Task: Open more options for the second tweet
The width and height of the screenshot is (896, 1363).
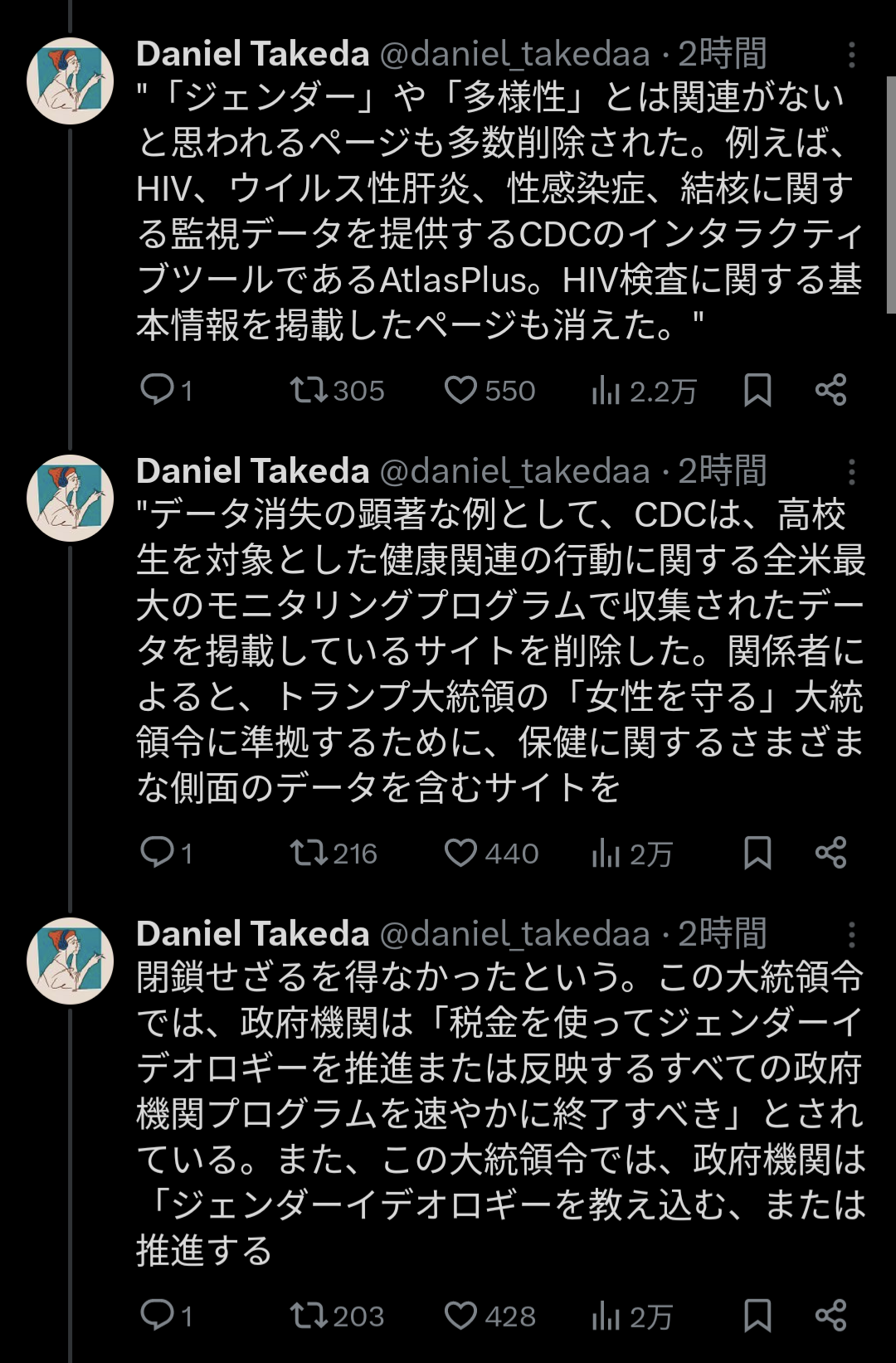Action: click(851, 472)
